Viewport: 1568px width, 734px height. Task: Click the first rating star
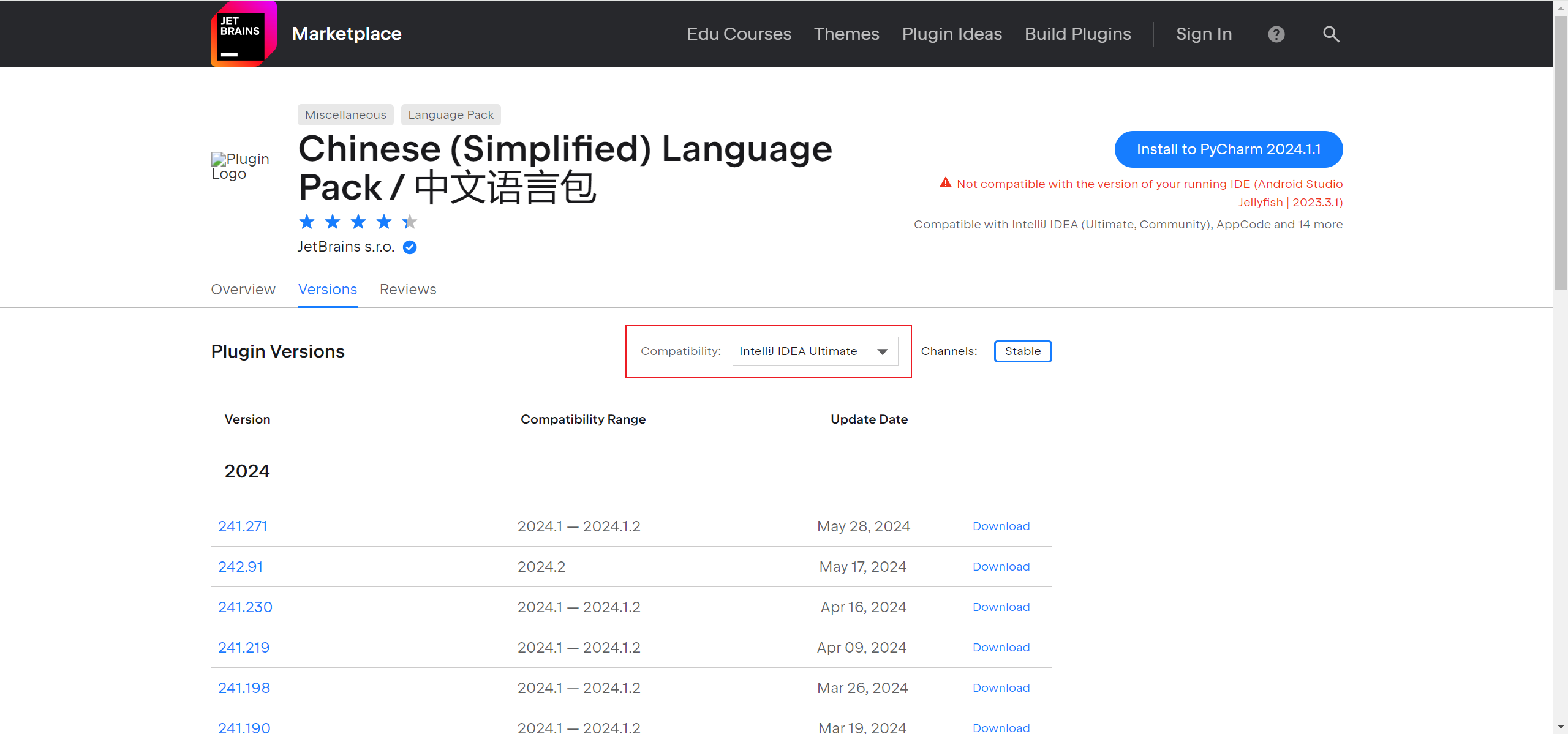pyautogui.click(x=307, y=222)
